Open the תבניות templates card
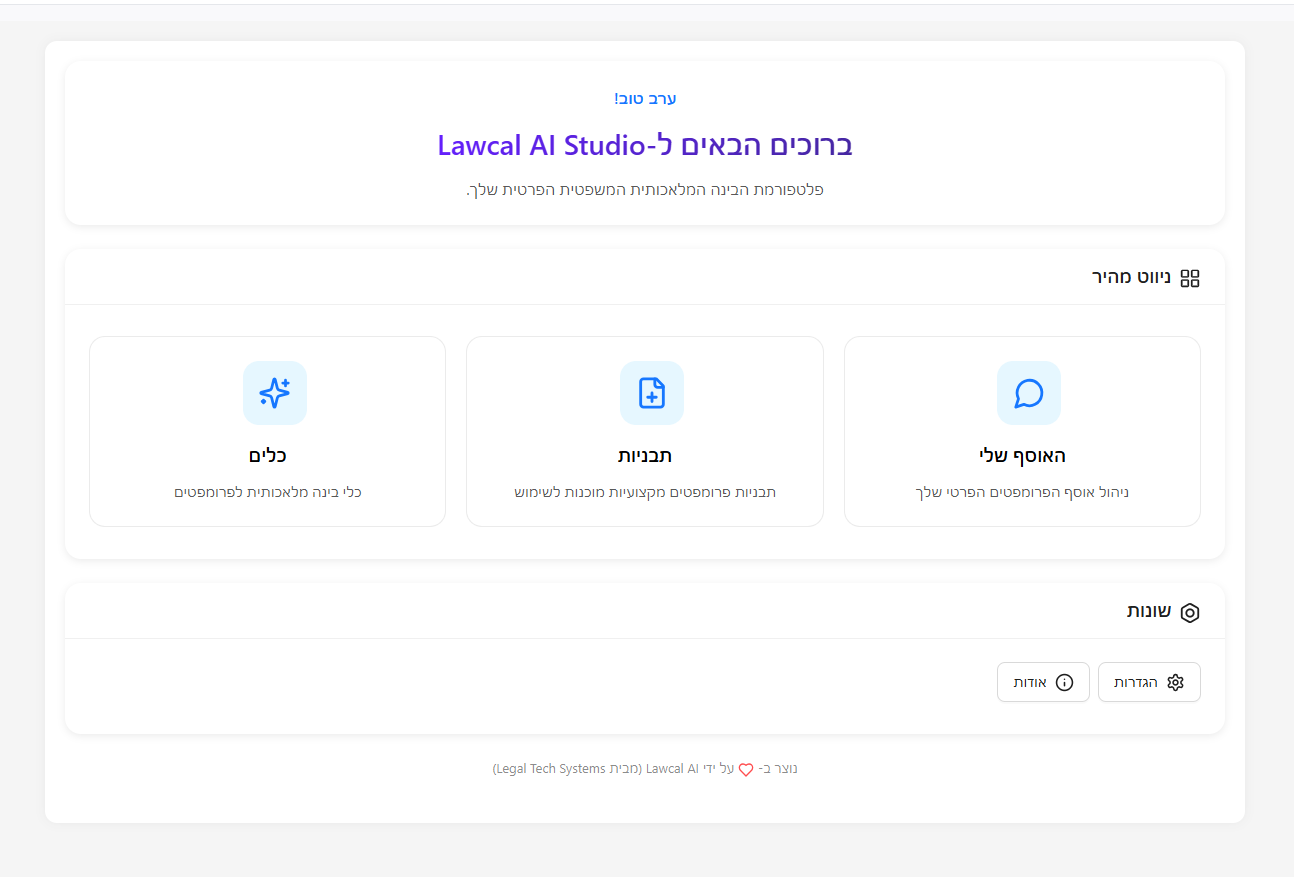 click(x=644, y=431)
